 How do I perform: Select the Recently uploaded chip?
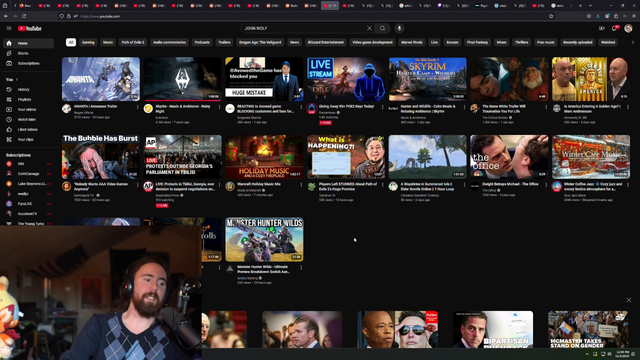578,42
